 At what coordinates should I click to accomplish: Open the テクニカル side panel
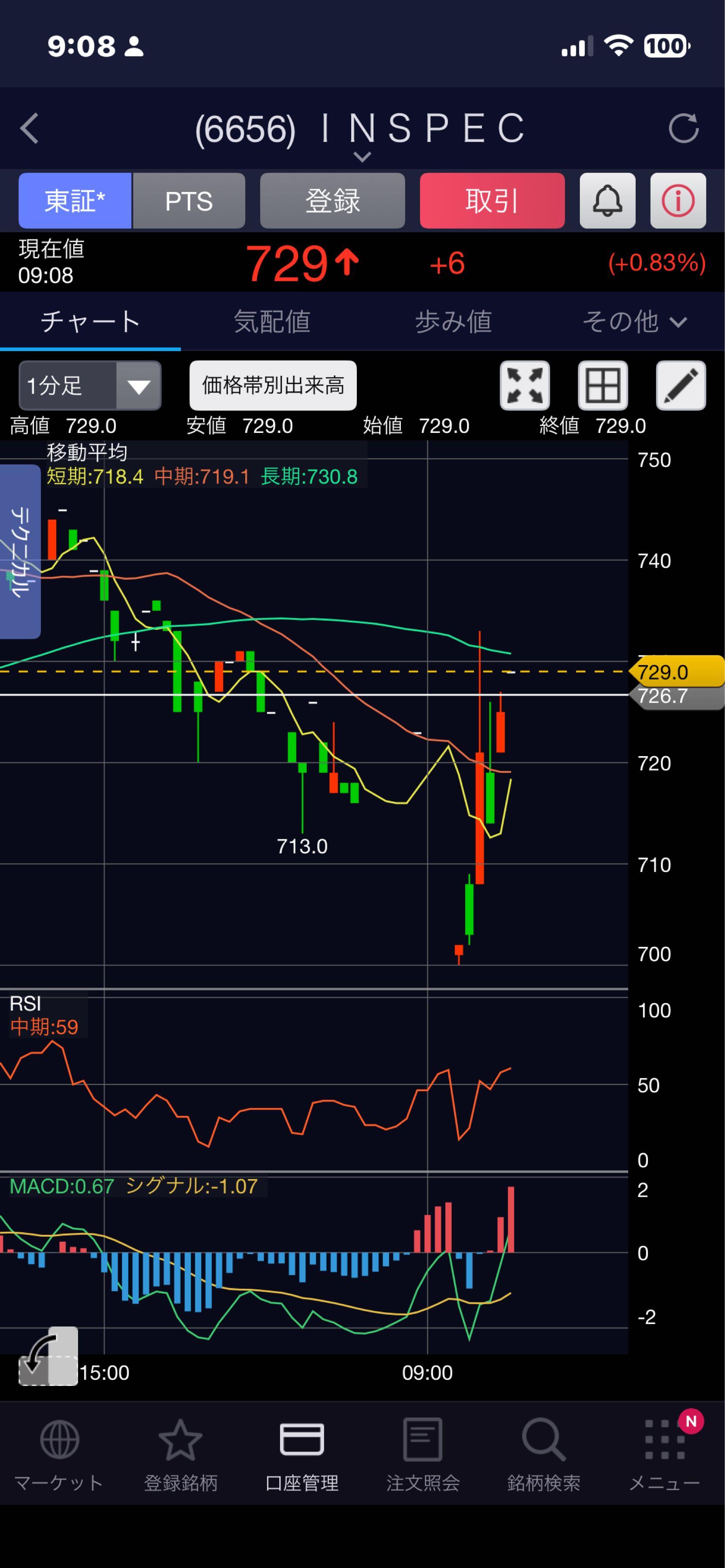[20, 551]
